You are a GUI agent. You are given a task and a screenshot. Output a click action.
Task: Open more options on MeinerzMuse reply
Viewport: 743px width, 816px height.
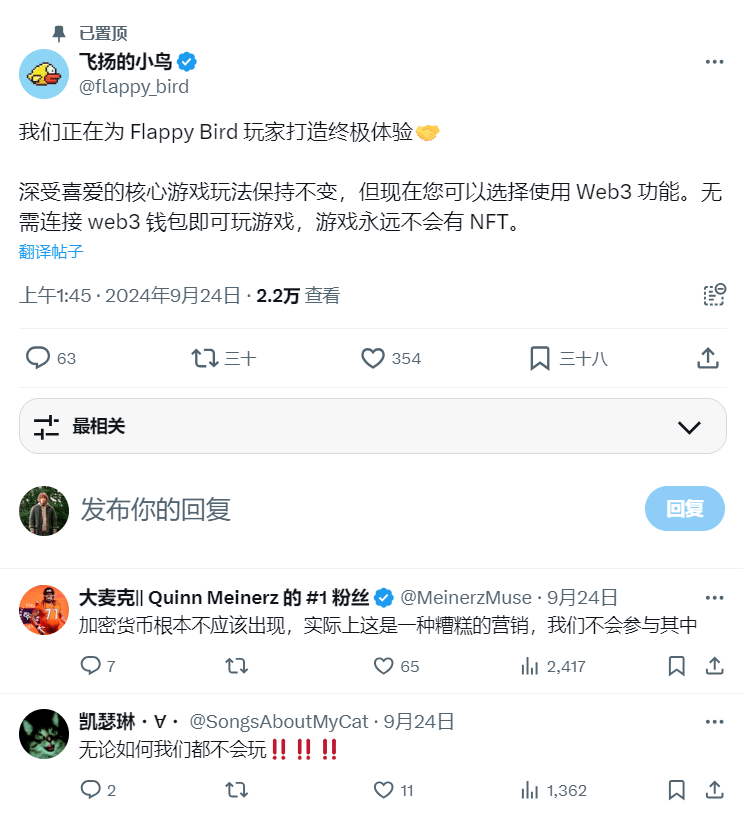point(714,597)
